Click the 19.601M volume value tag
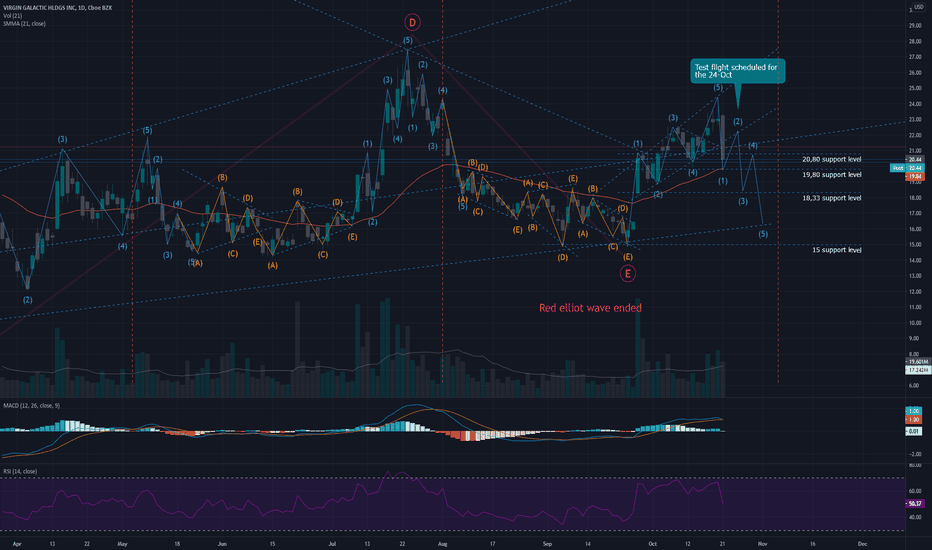932x550 pixels. tap(918, 362)
